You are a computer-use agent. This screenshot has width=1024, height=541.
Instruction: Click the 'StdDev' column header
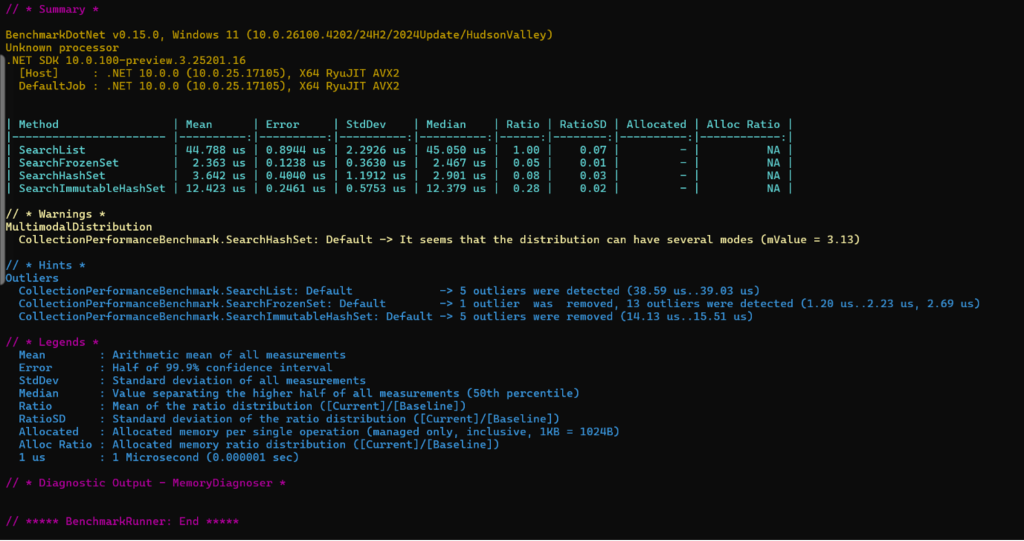pyautogui.click(x=366, y=124)
